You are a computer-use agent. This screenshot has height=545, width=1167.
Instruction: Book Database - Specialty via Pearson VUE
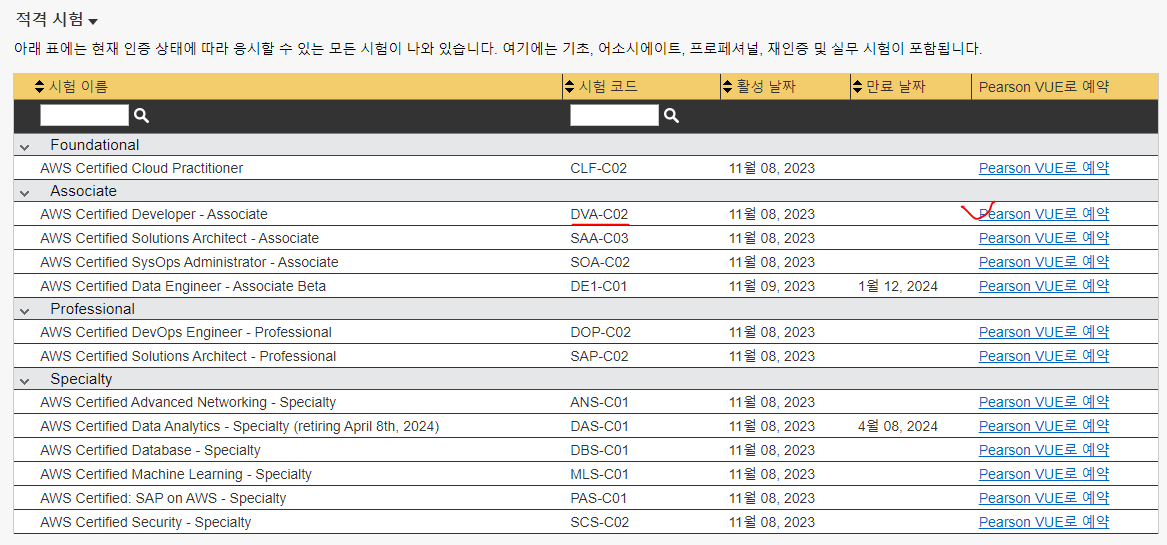tap(1043, 450)
